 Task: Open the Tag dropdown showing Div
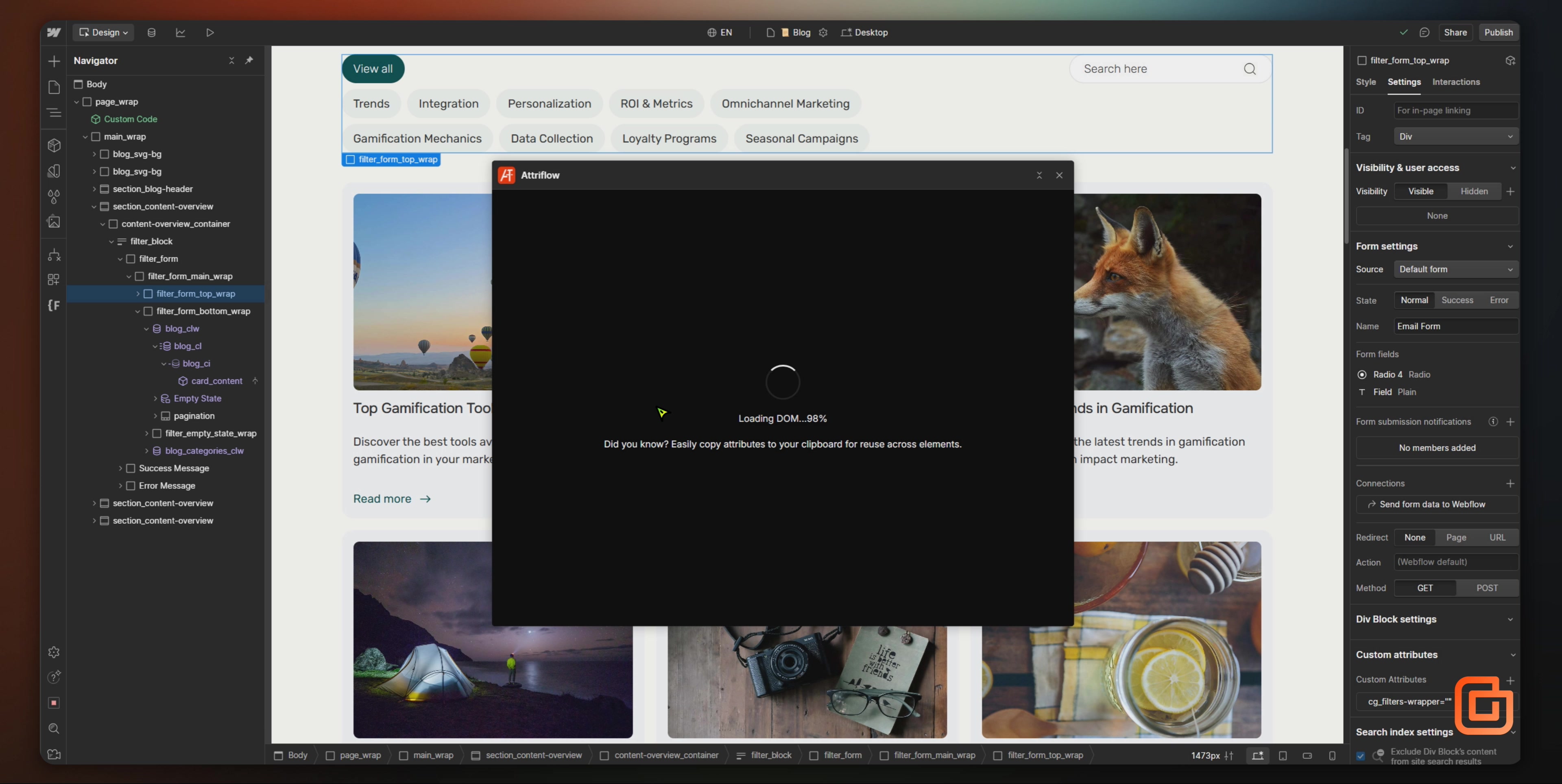pyautogui.click(x=1456, y=137)
